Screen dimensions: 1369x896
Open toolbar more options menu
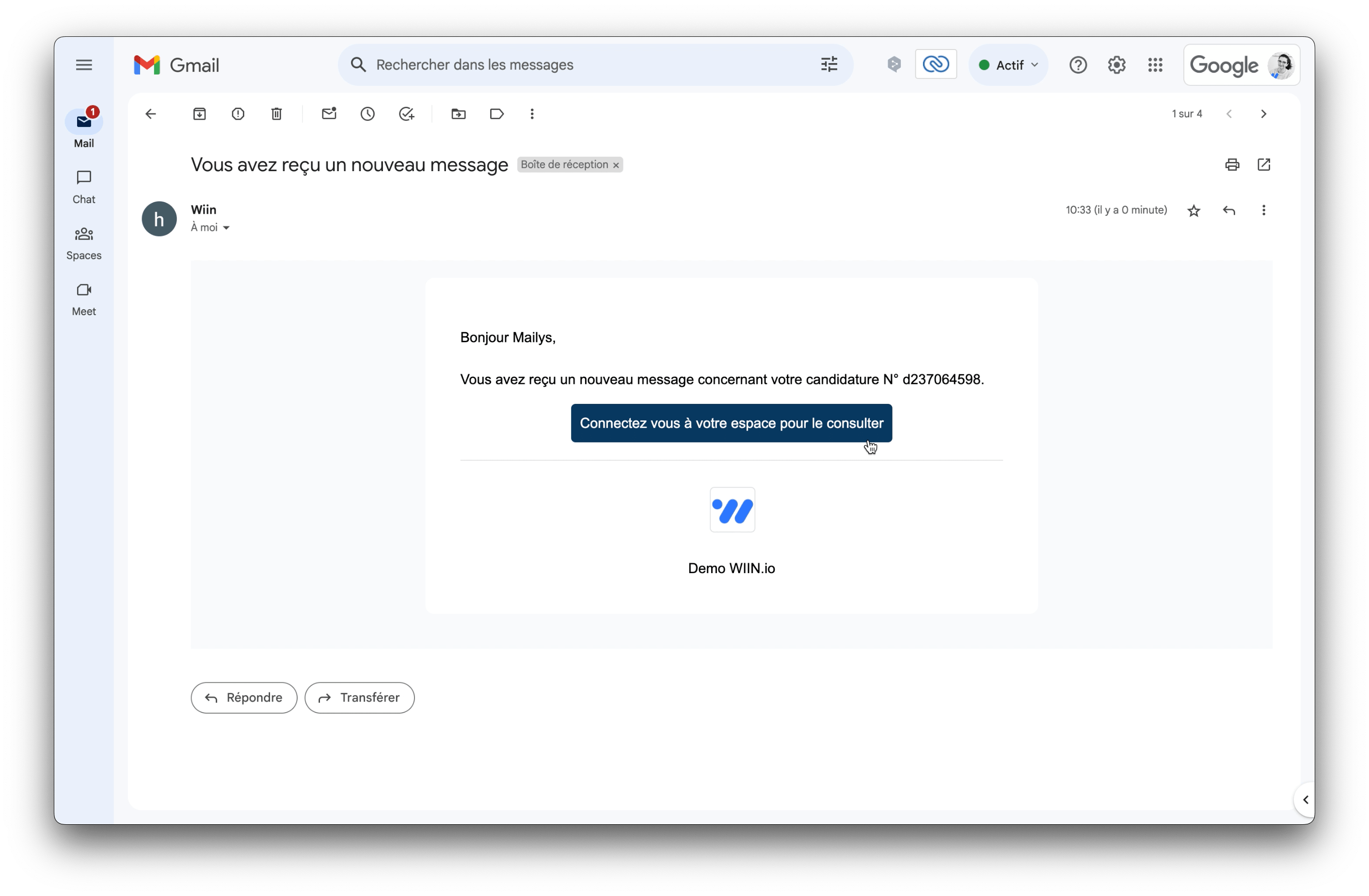[x=532, y=114]
